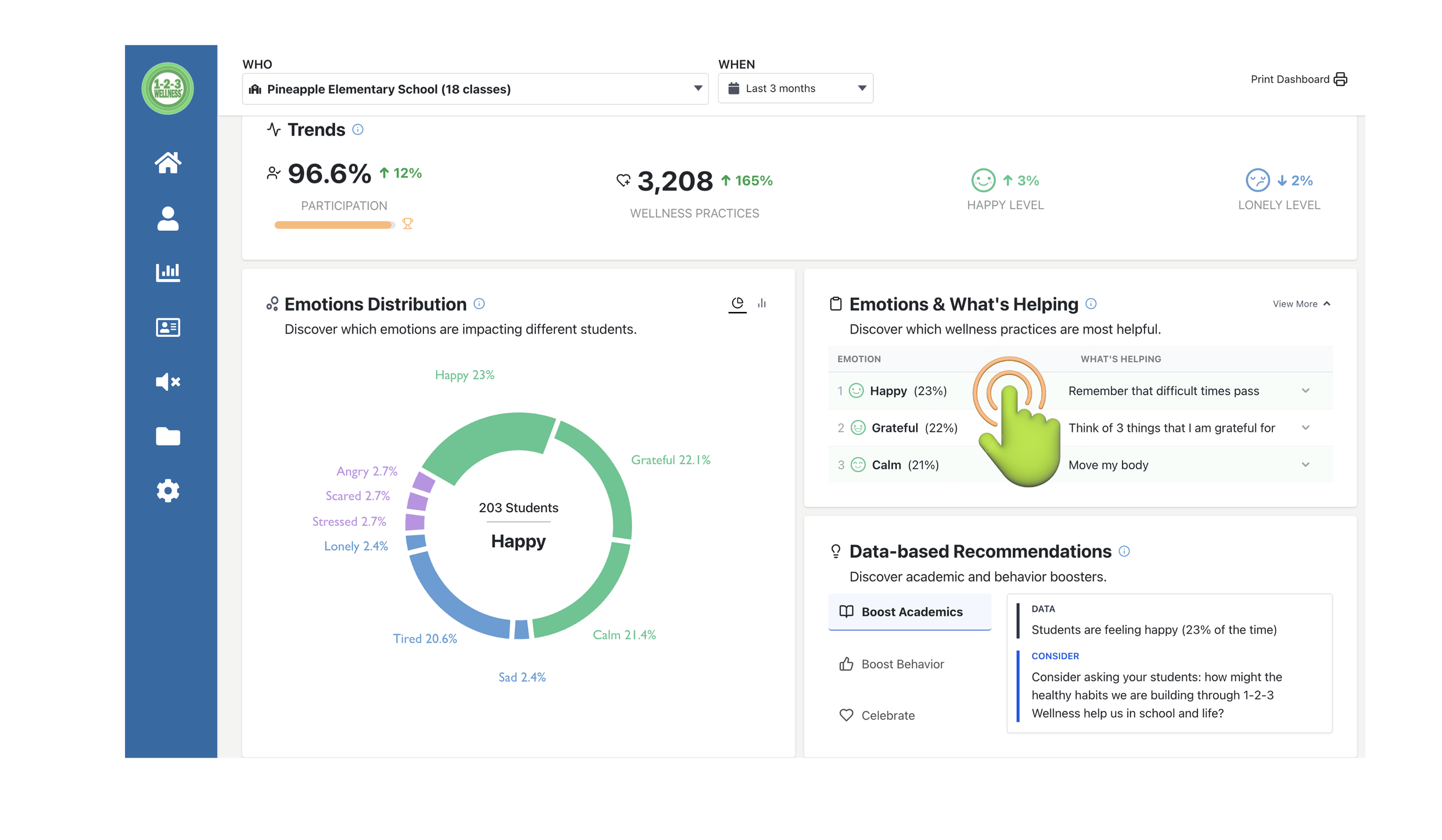The width and height of the screenshot is (1442, 840).
Task: Open the Last 3 months dropdown
Action: click(795, 88)
